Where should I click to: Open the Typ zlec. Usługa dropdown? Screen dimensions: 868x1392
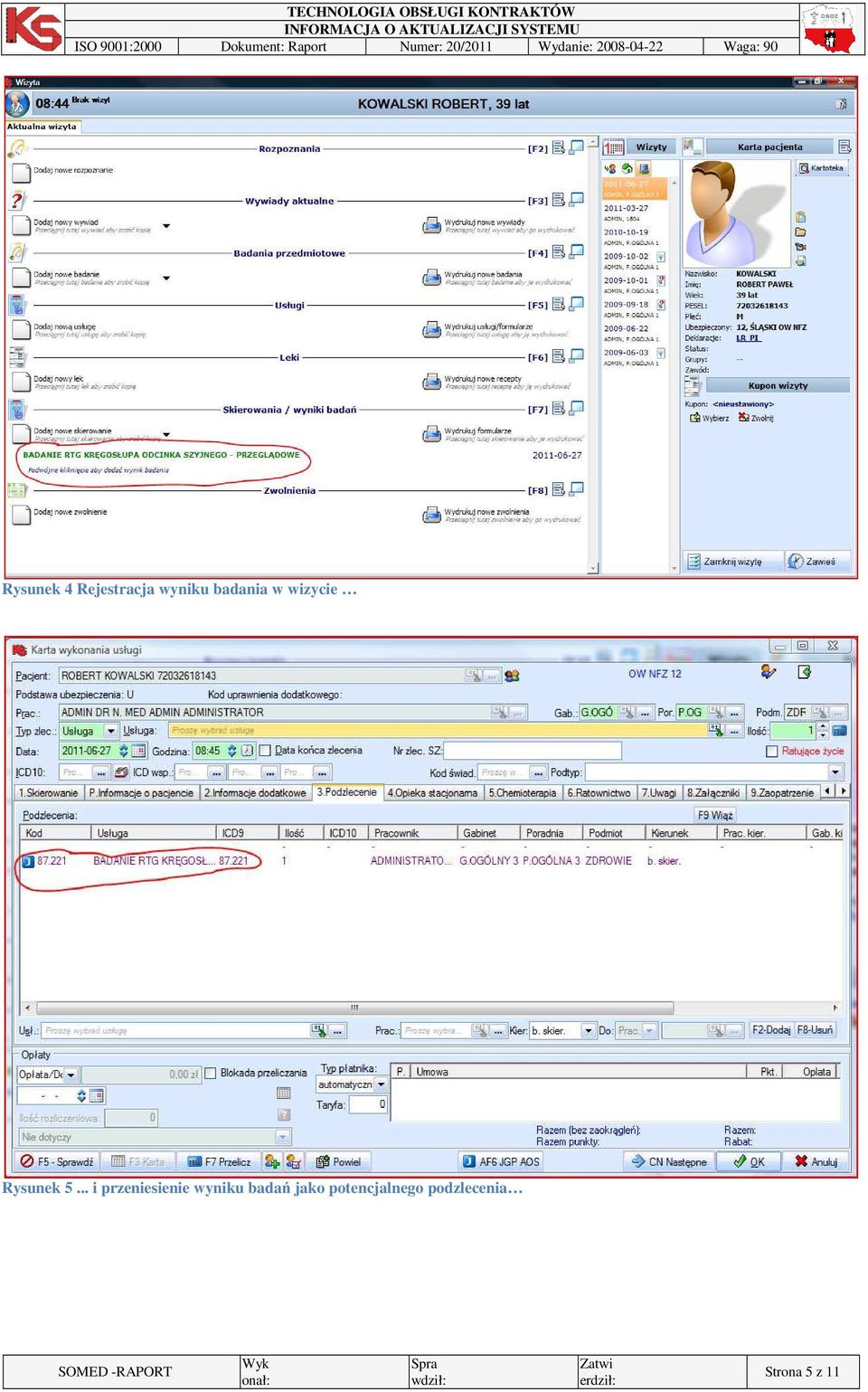[111, 731]
